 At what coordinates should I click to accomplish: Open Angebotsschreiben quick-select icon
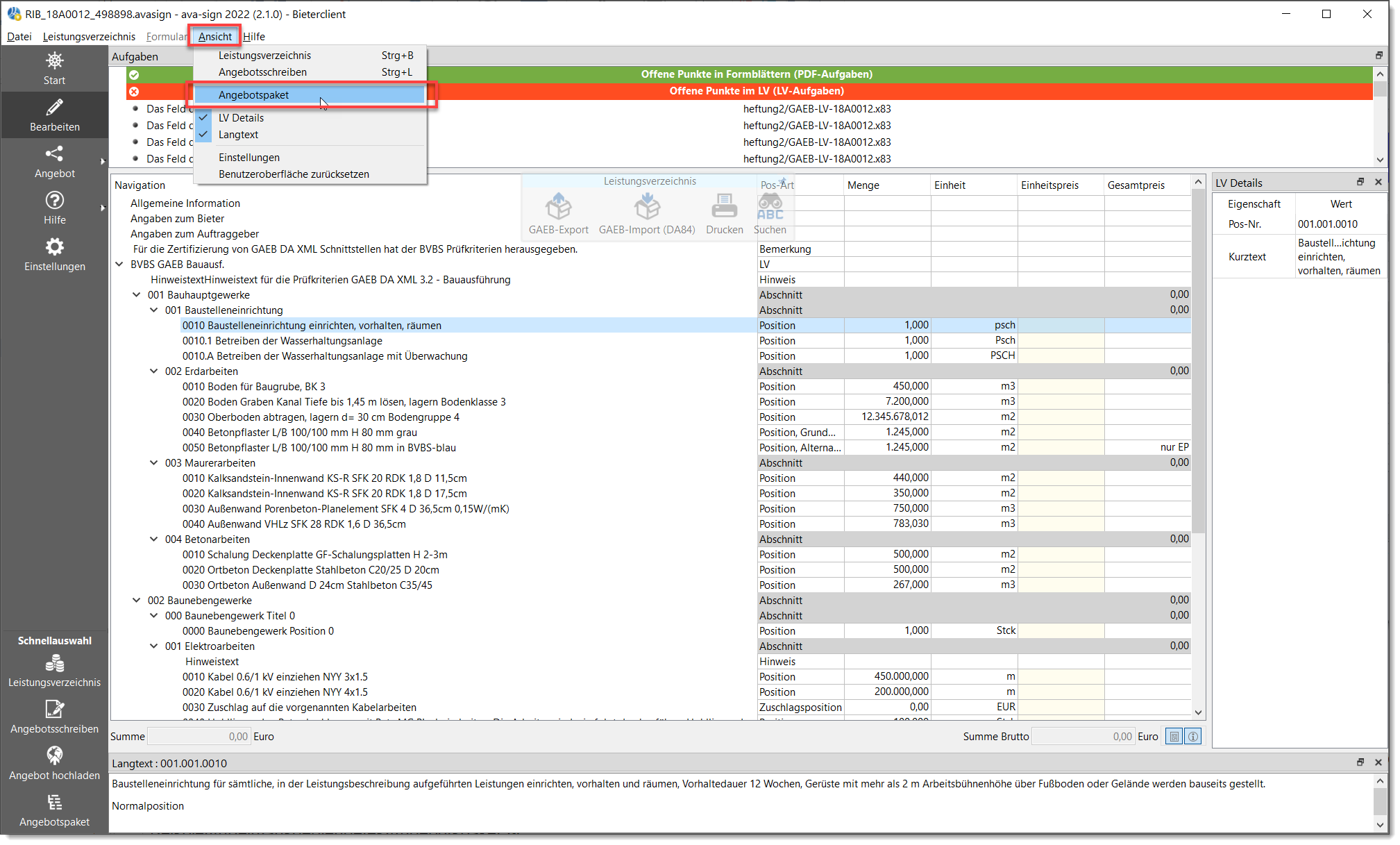(54, 709)
